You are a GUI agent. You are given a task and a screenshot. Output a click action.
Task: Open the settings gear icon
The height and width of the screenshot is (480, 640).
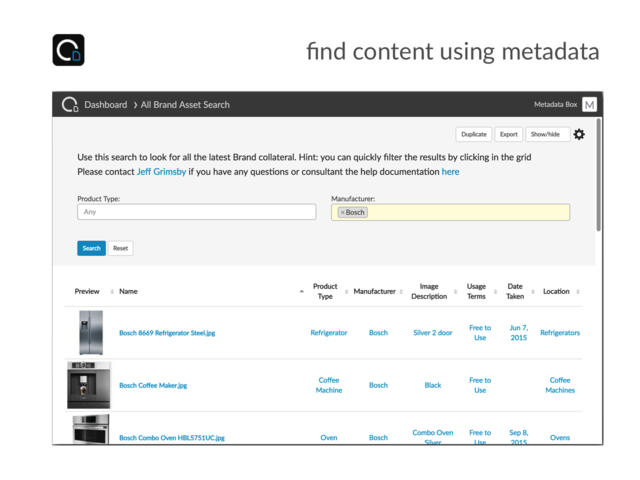579,134
